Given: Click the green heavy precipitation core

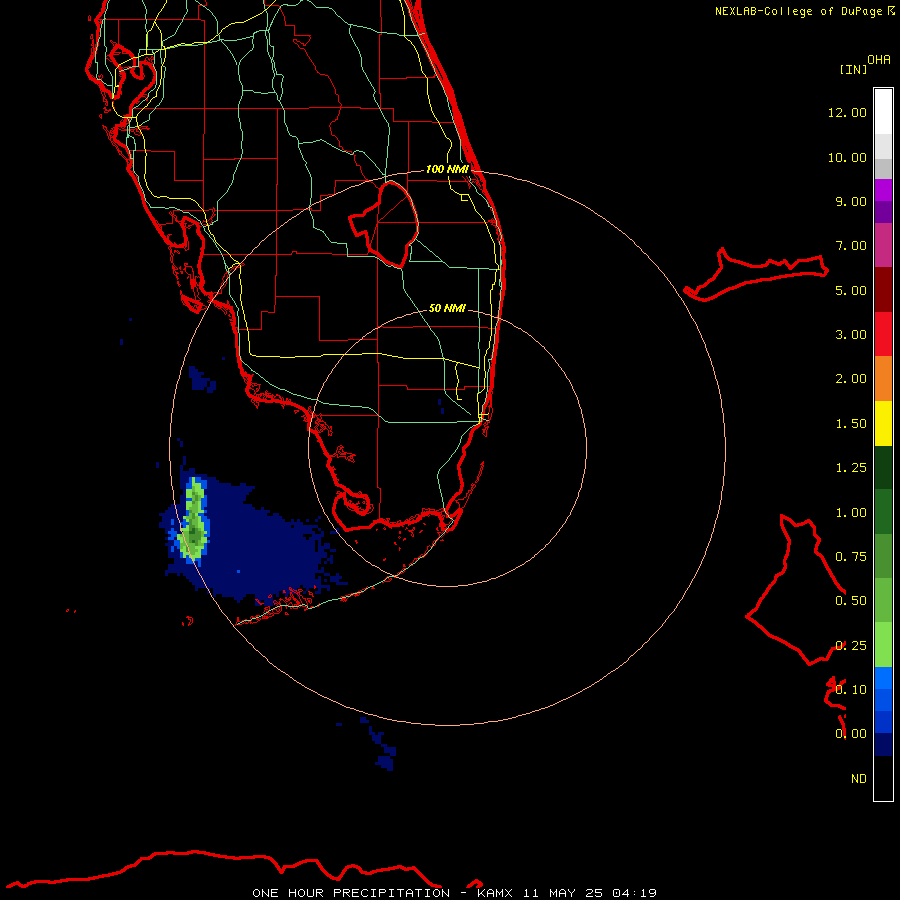Looking at the screenshot, I should click(195, 518).
